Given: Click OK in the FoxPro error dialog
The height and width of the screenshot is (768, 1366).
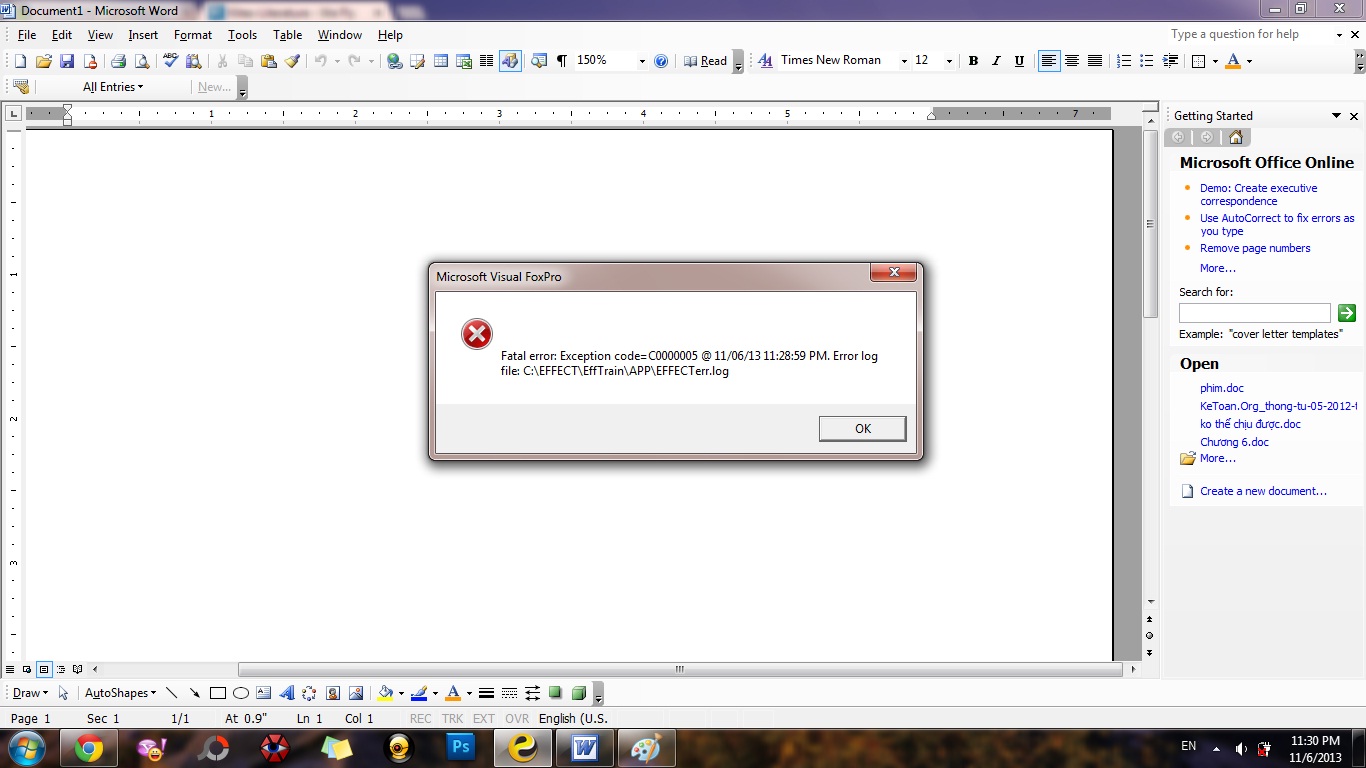Looking at the screenshot, I should pos(862,428).
